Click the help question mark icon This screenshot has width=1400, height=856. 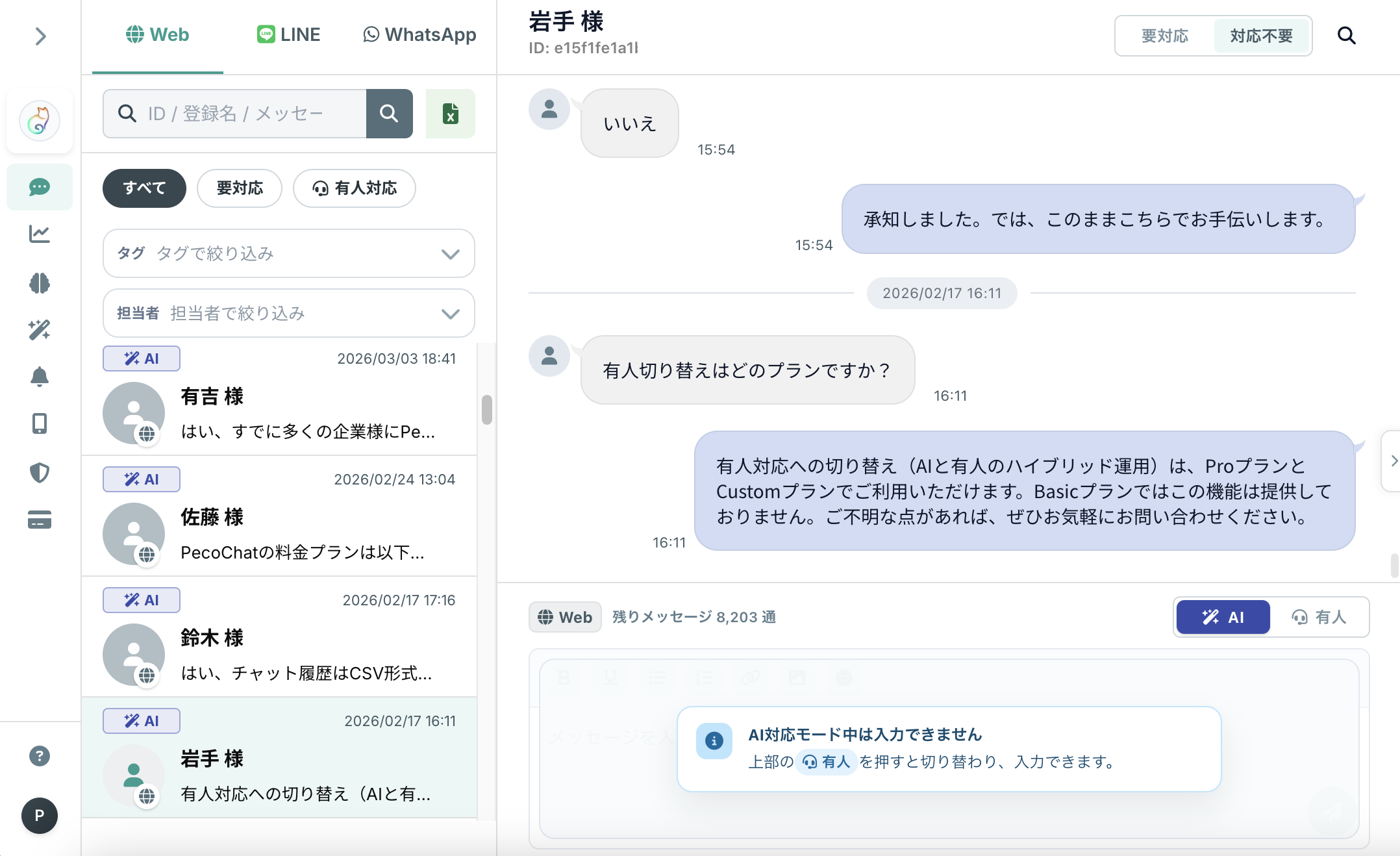click(40, 756)
